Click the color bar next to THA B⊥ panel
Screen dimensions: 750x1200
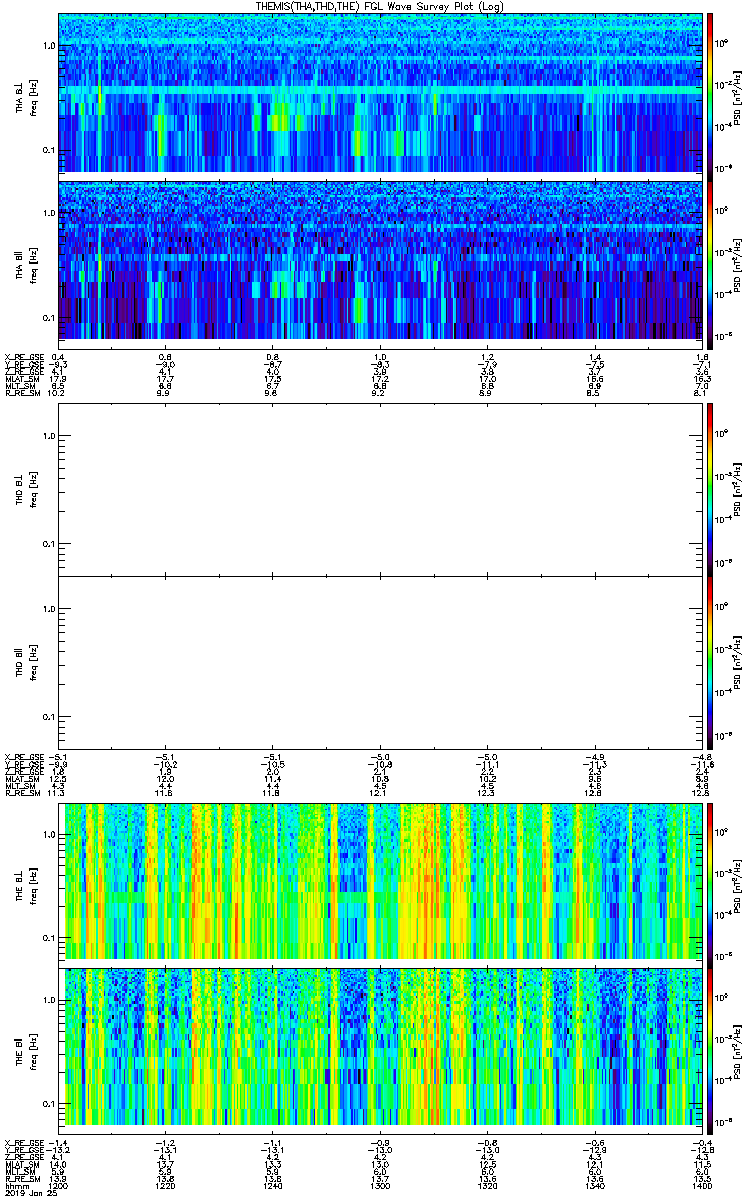(x=710, y=93)
